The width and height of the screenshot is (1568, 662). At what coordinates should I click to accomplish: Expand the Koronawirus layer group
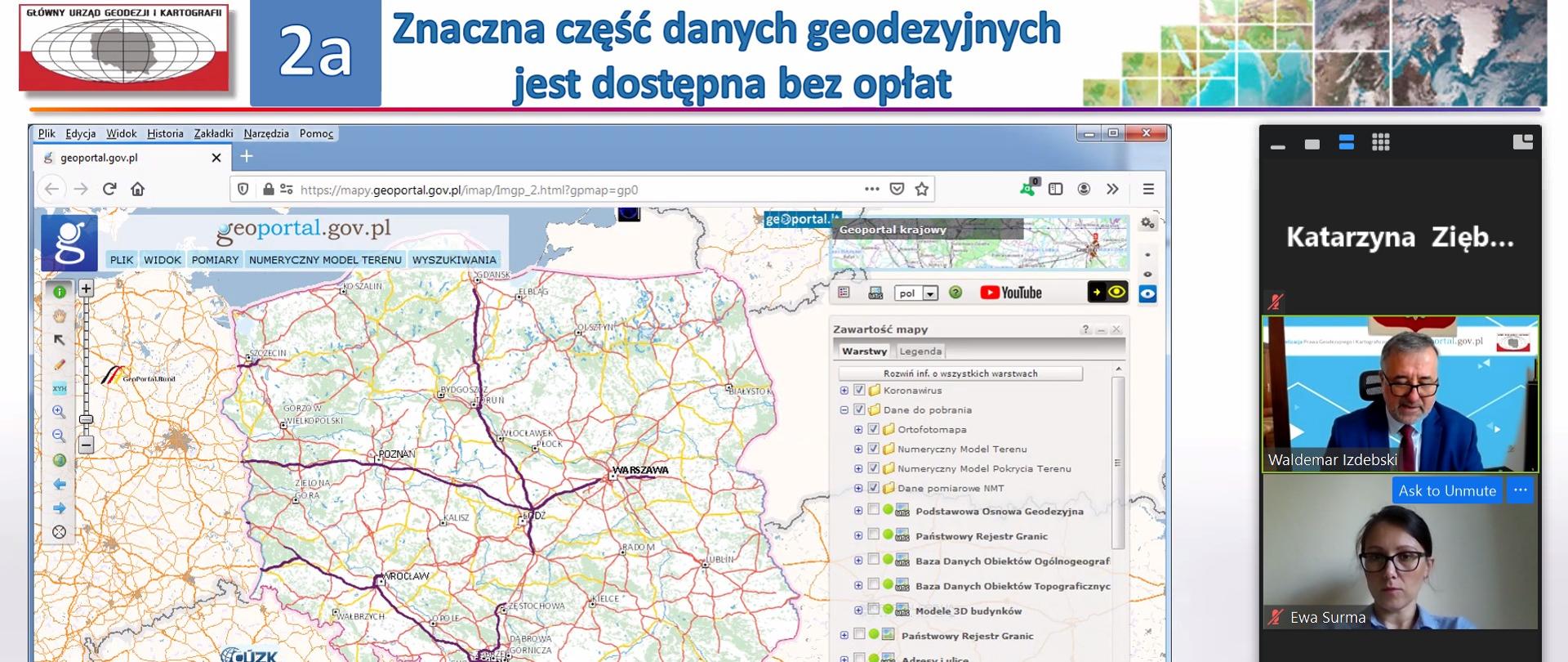[844, 391]
